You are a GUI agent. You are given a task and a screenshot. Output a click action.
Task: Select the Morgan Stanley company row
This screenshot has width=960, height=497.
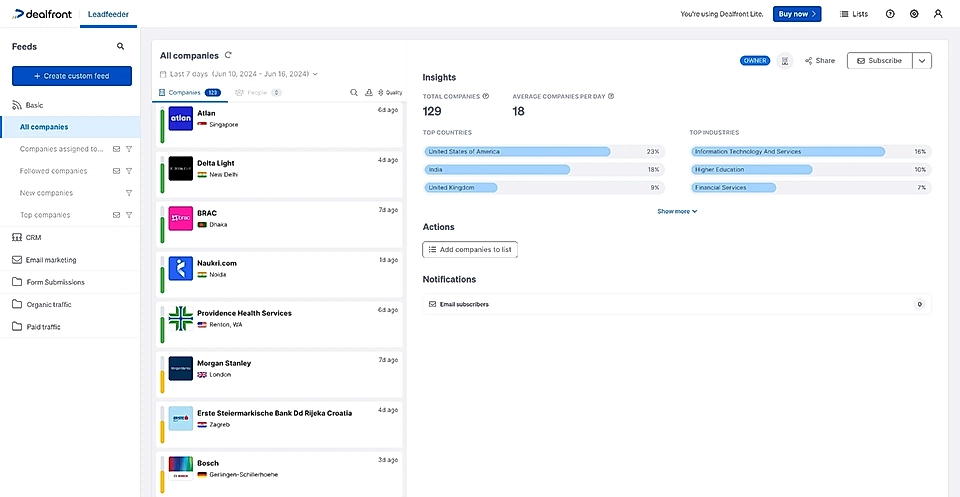pyautogui.click(x=278, y=375)
